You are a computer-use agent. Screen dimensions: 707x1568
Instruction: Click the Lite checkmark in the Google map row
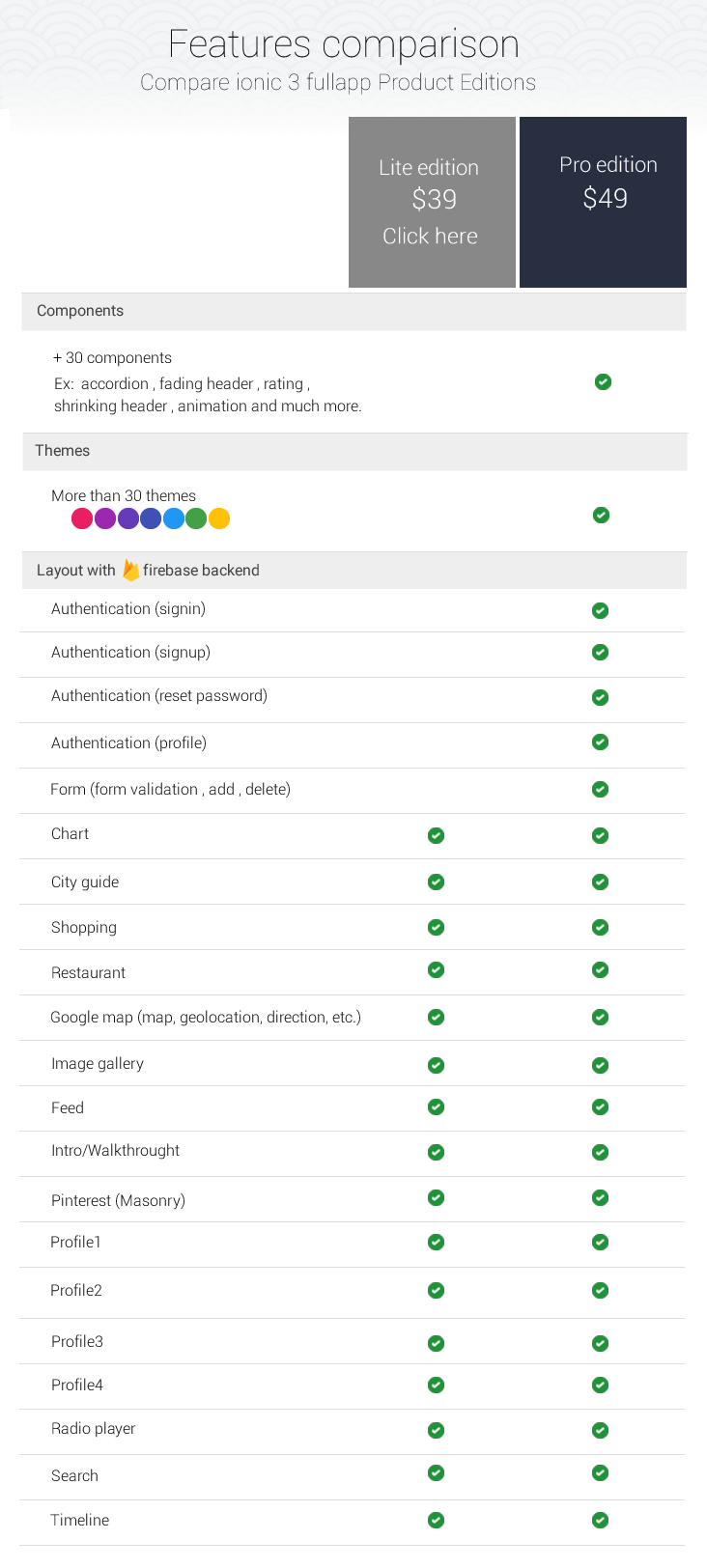[x=436, y=1017]
